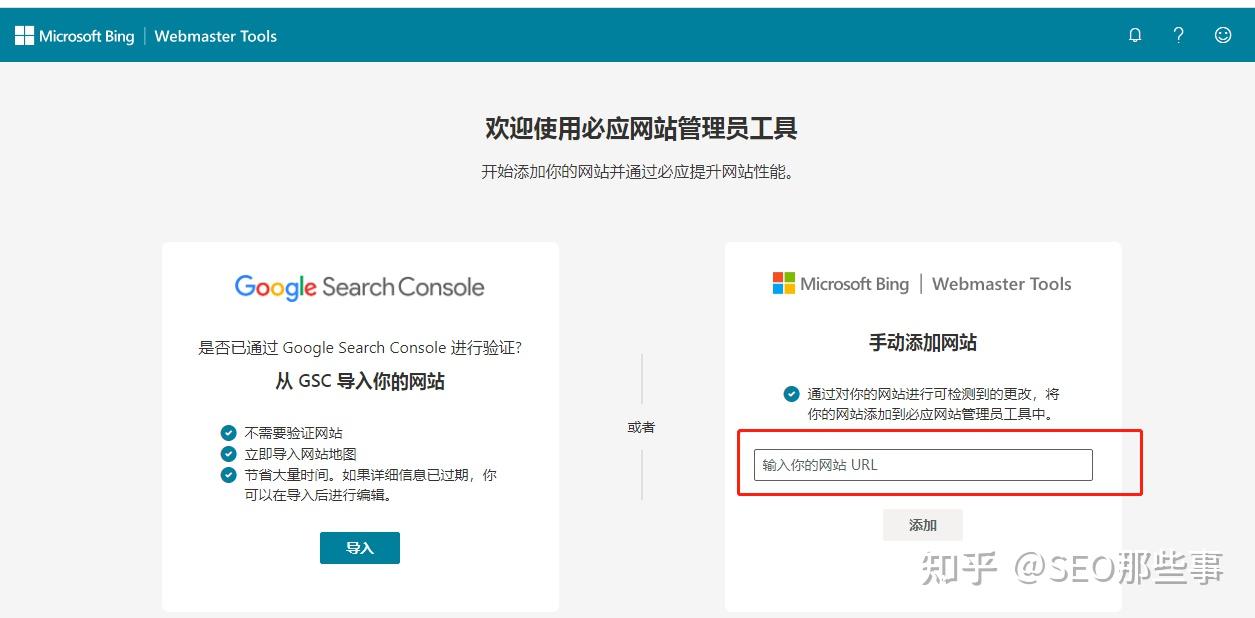This screenshot has height=618, width=1255.
Task: Click the checkmark beside 通过对你的网站进行可检测到的更改
Action: pyautogui.click(x=791, y=394)
